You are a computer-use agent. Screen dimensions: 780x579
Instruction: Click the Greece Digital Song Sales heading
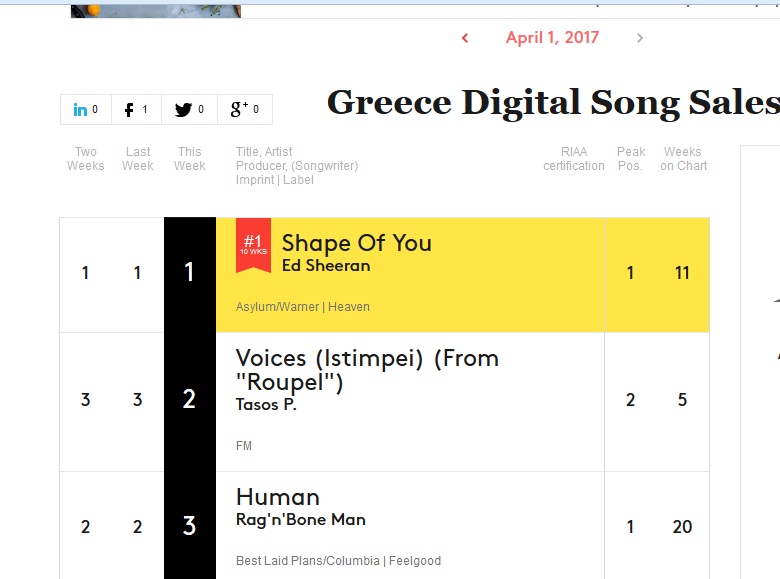pos(552,102)
